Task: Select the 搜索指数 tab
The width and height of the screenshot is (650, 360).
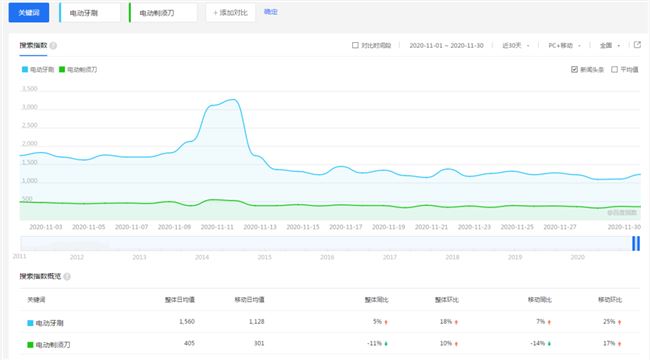Action: 33,45
